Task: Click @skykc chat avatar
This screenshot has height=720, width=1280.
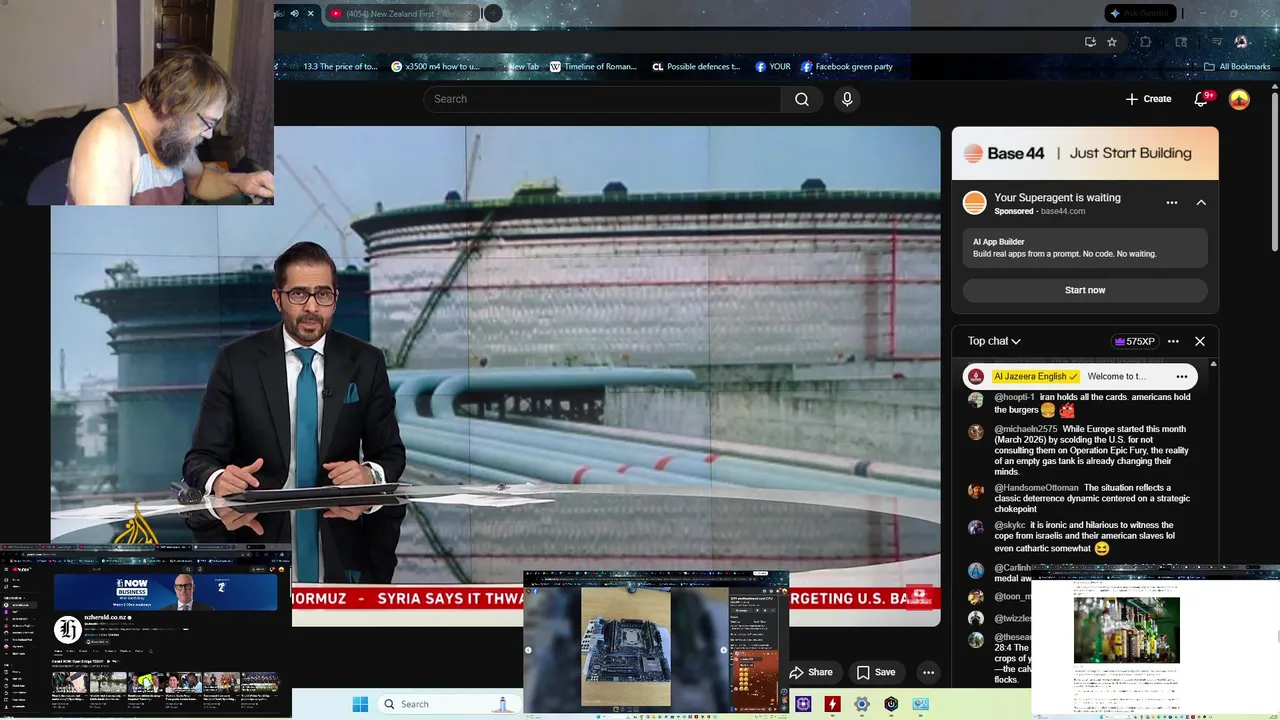Action: [x=976, y=527]
